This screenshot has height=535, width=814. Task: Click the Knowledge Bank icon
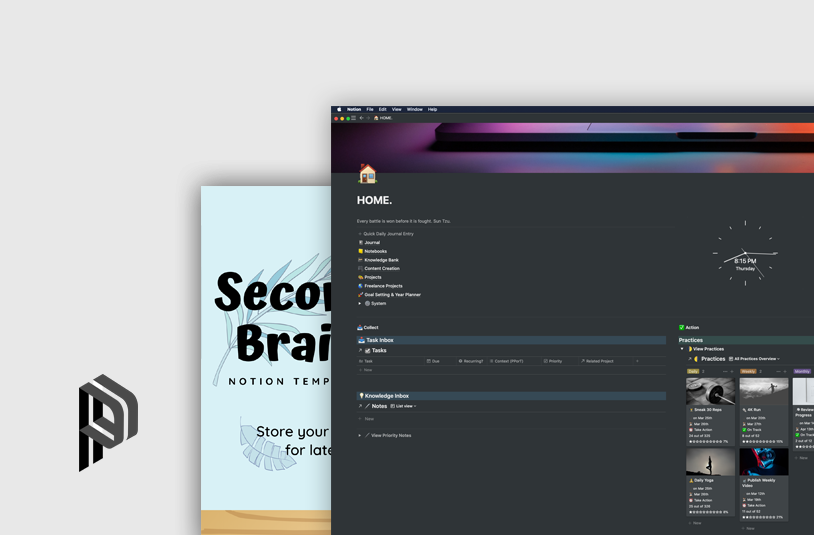[360, 260]
